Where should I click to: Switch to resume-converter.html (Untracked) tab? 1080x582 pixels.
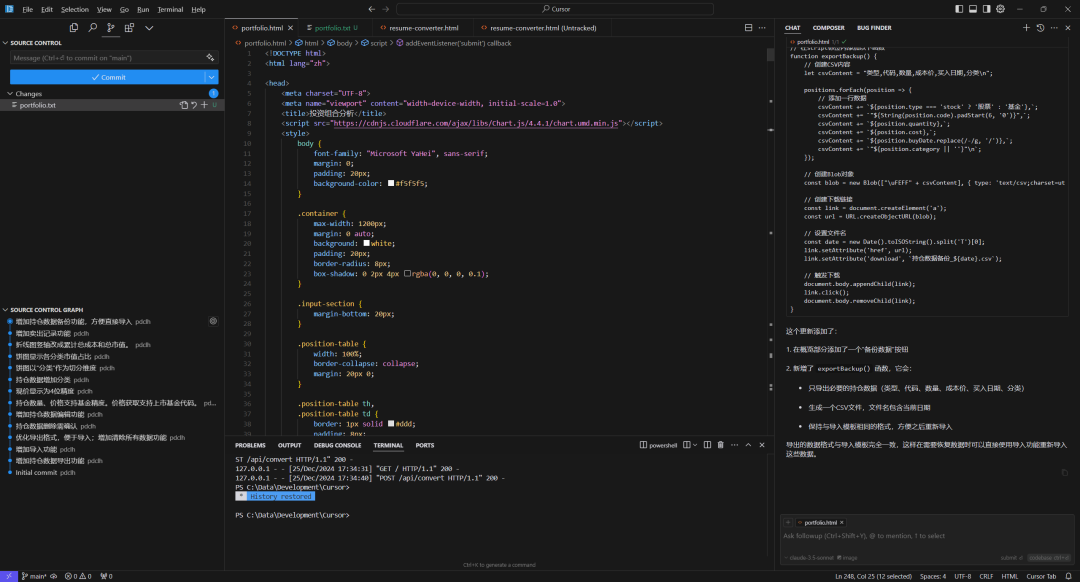tap(543, 28)
